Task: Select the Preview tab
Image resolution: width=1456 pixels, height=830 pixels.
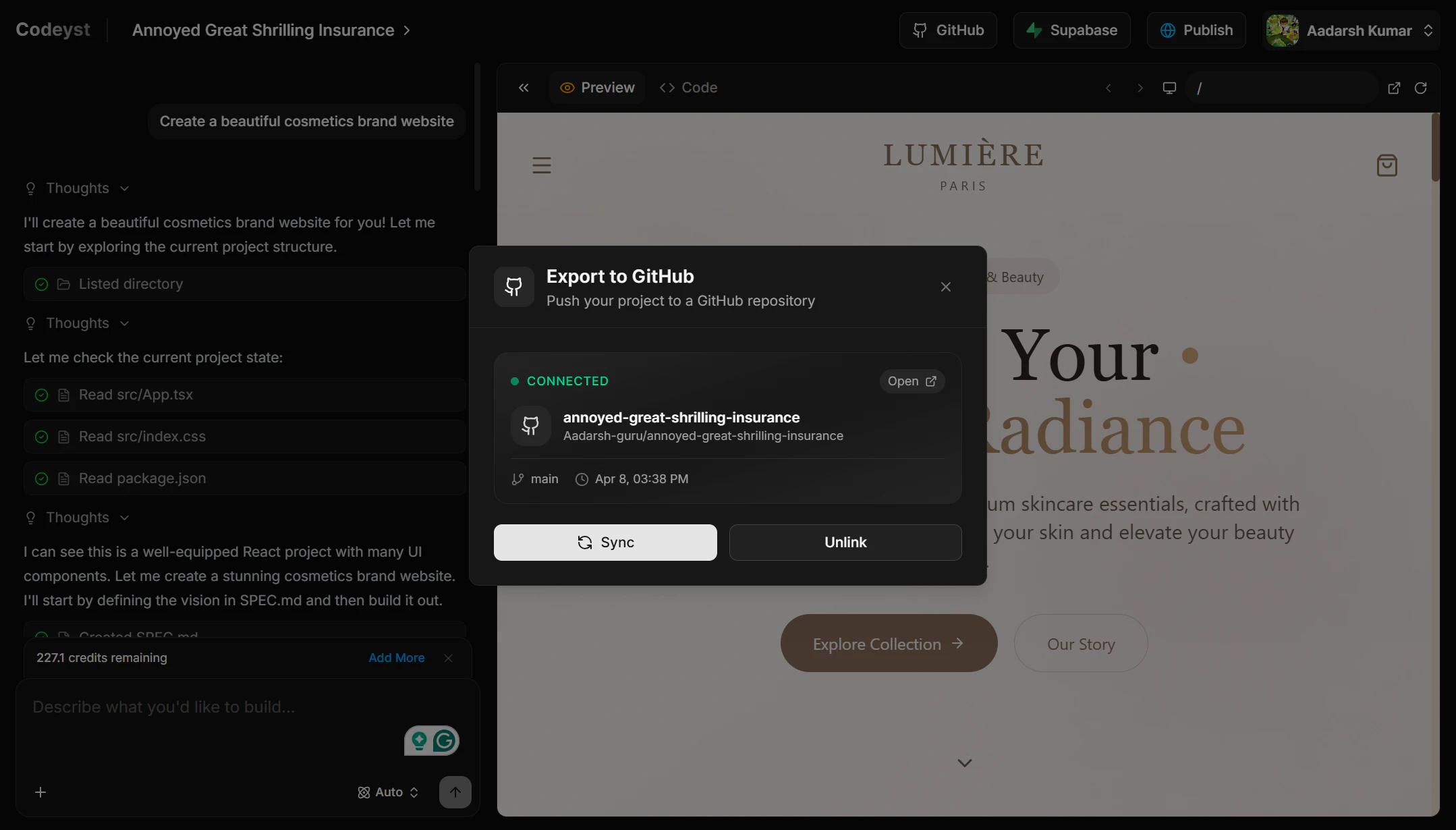Action: tap(597, 88)
